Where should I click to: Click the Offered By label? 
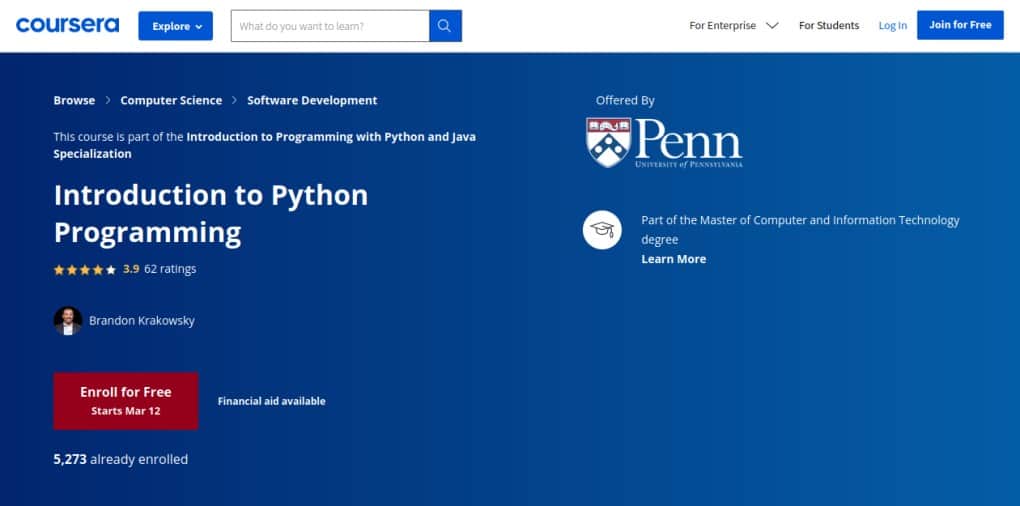click(625, 100)
